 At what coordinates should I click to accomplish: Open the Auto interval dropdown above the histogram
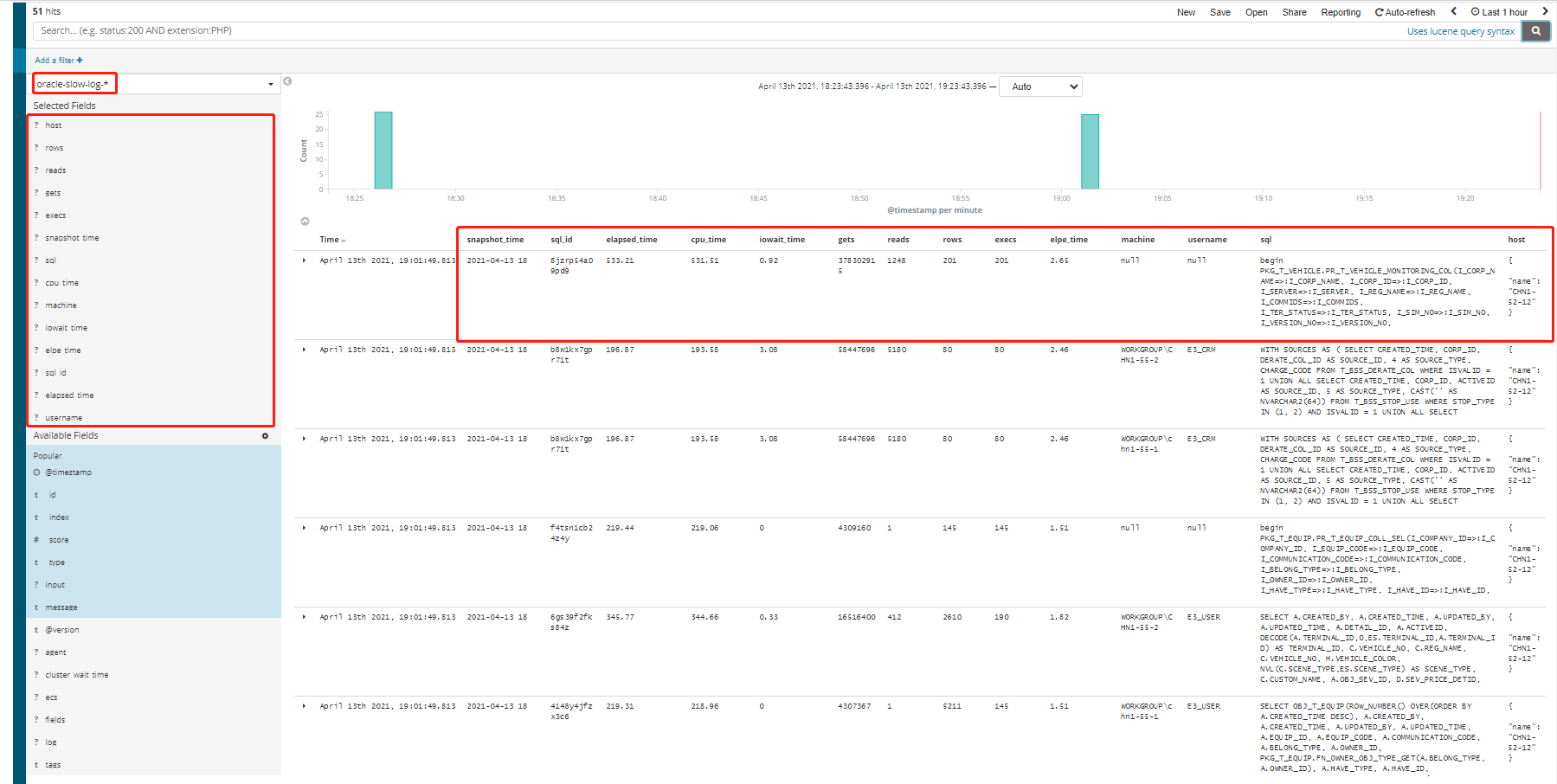coord(1040,87)
